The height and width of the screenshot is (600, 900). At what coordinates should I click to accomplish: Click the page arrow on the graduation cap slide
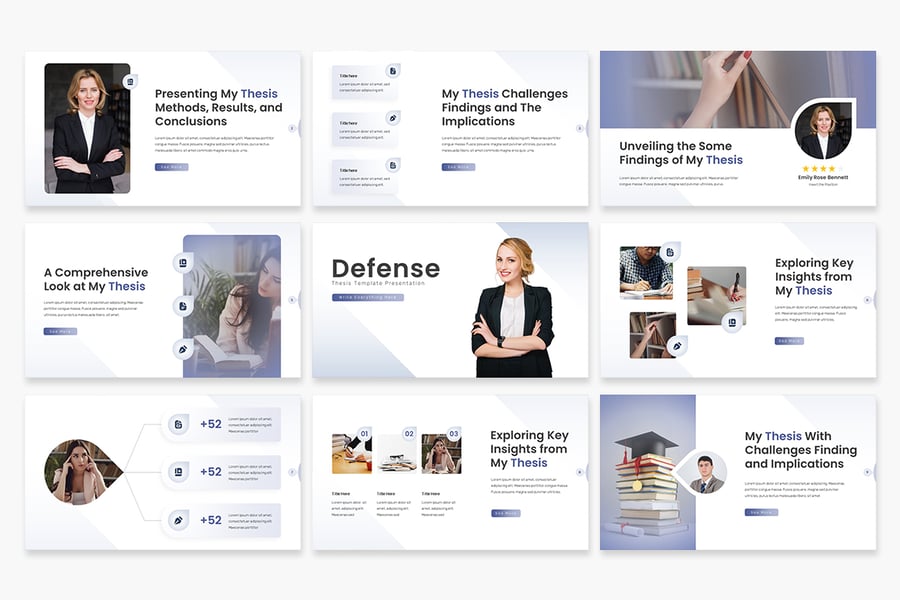[867, 471]
